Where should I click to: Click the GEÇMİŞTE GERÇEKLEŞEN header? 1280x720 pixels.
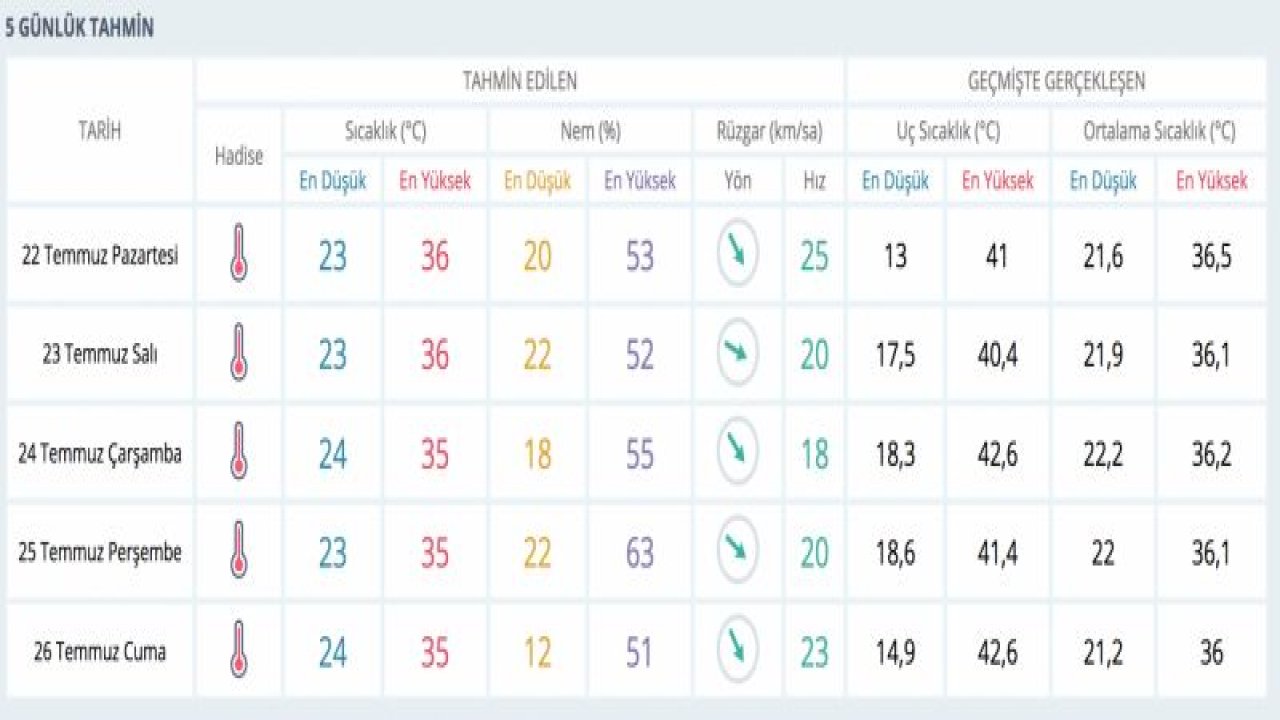tap(1056, 81)
